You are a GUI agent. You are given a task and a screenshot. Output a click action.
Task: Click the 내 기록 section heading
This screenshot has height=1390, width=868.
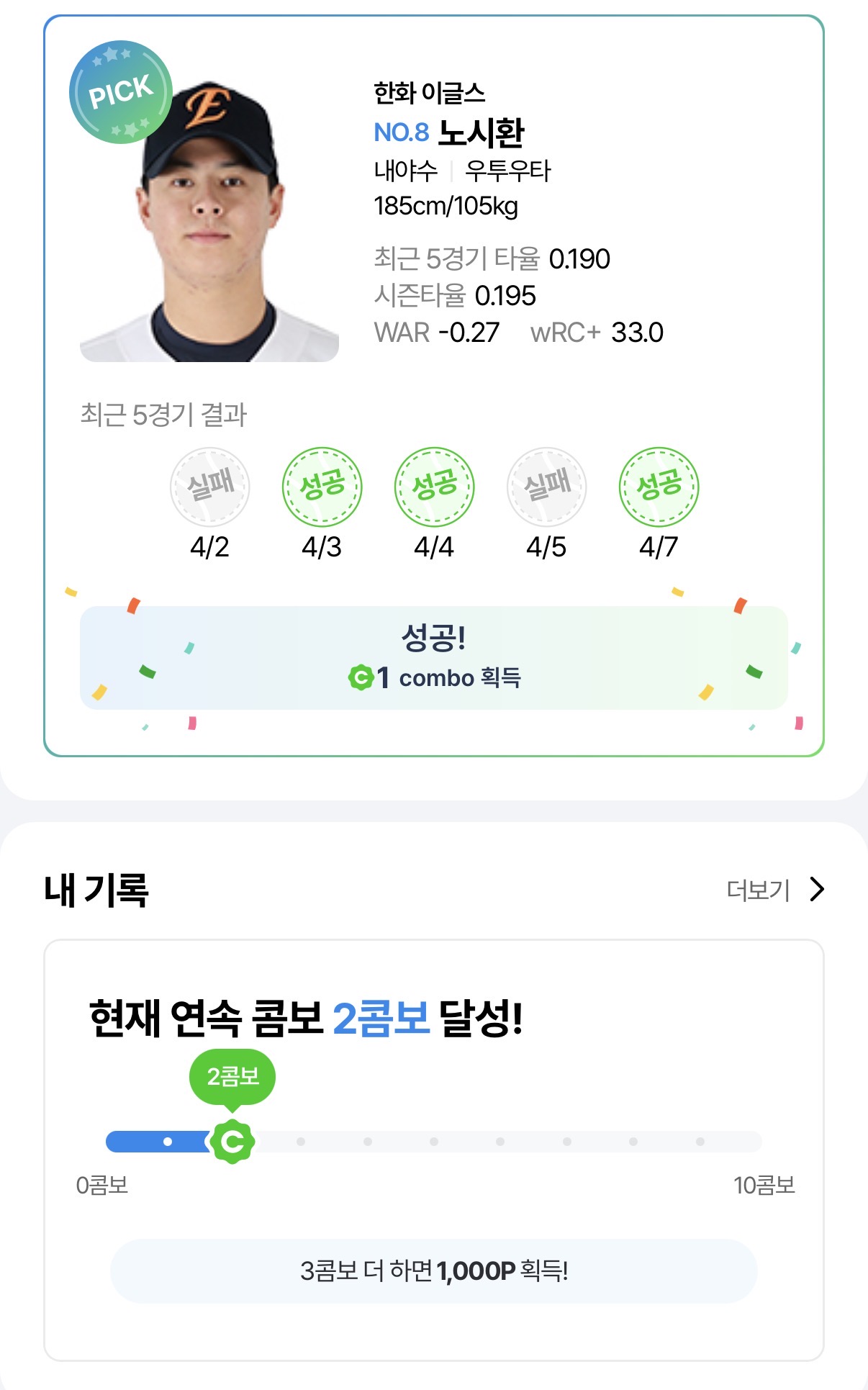tap(96, 890)
